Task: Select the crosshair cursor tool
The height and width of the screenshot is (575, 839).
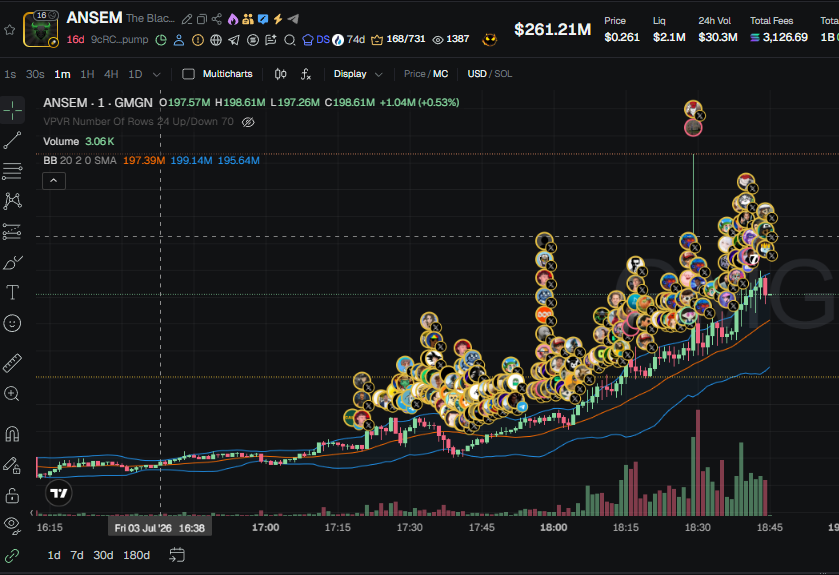Action: coord(12,111)
